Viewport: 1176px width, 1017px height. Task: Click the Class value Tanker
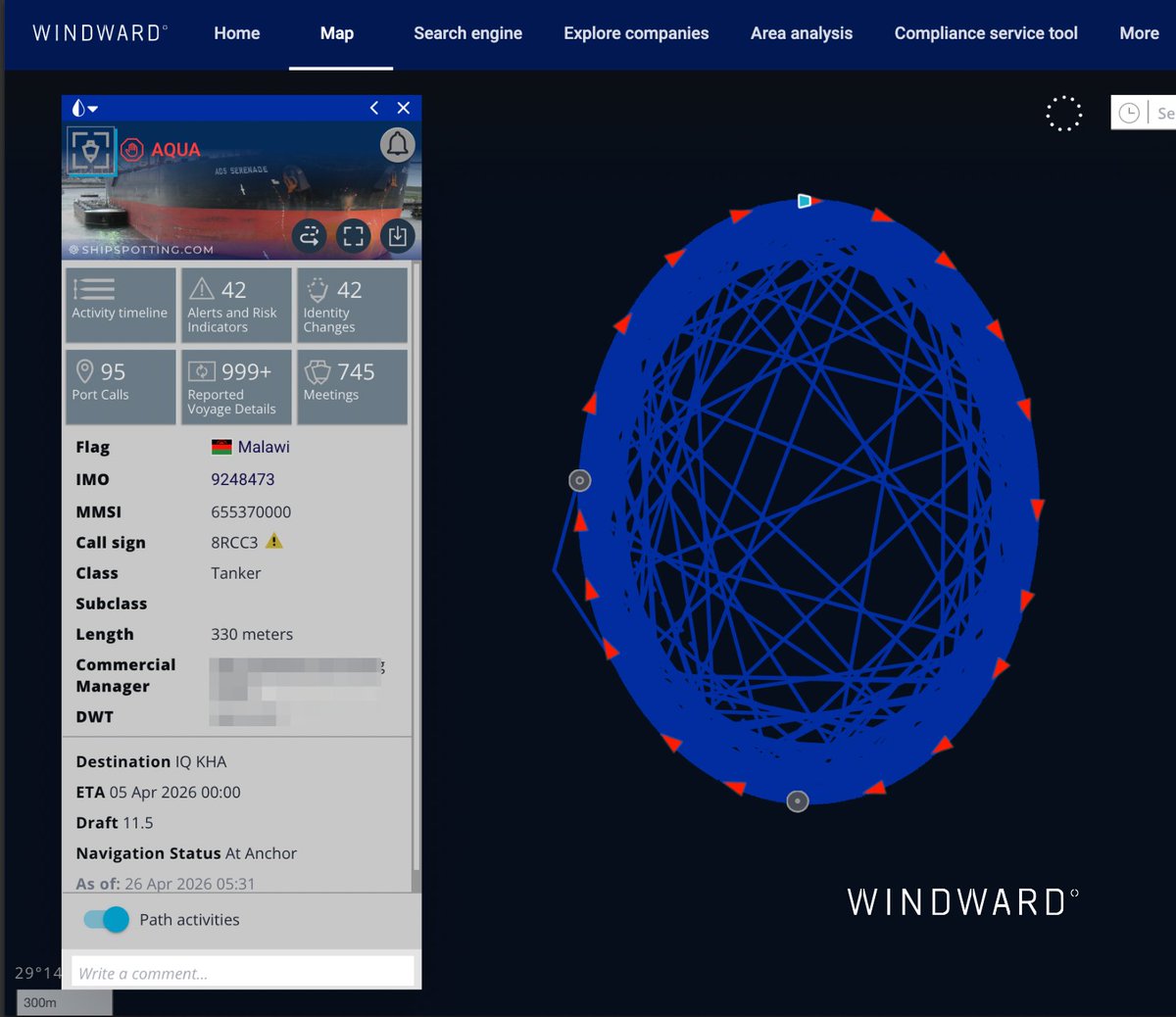click(x=236, y=573)
